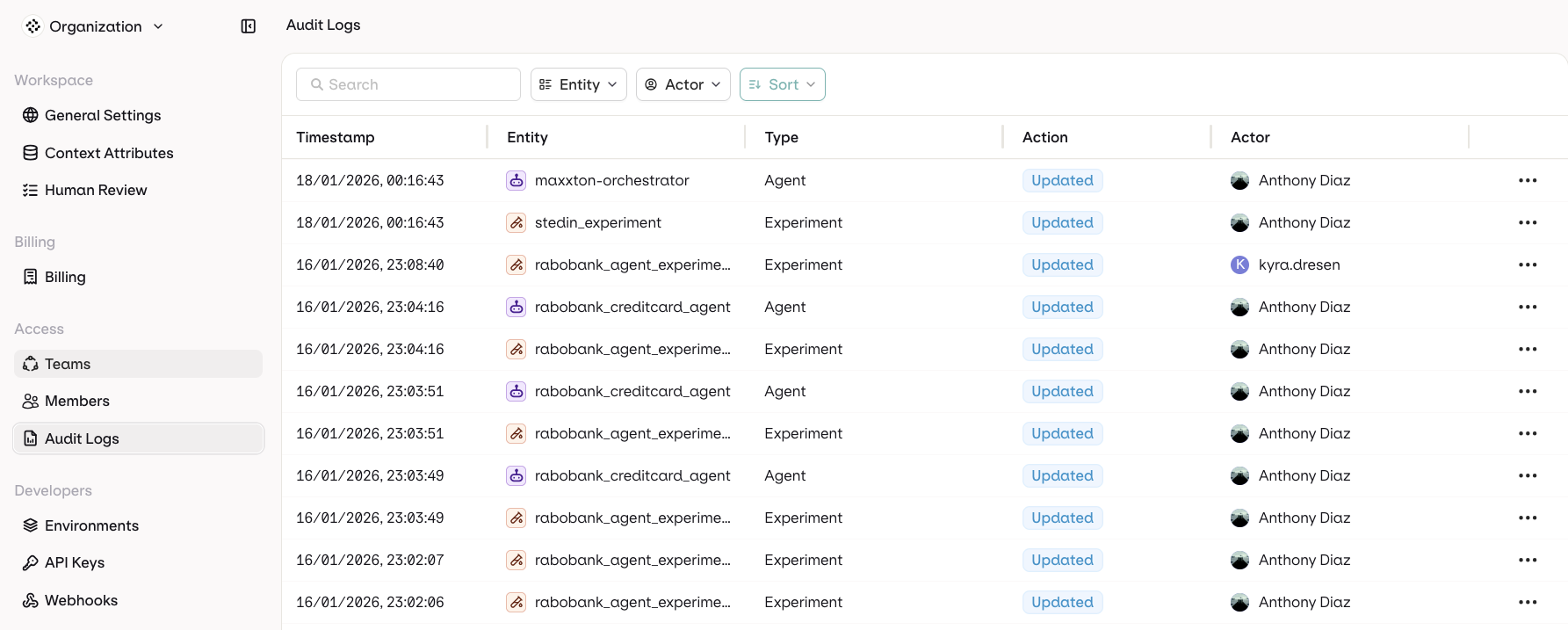Click kyra.dresen's avatar icon

pos(1239,264)
